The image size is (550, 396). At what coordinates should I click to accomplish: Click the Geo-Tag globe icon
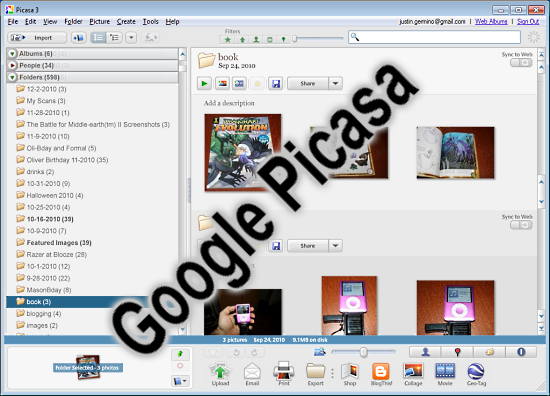[476, 374]
